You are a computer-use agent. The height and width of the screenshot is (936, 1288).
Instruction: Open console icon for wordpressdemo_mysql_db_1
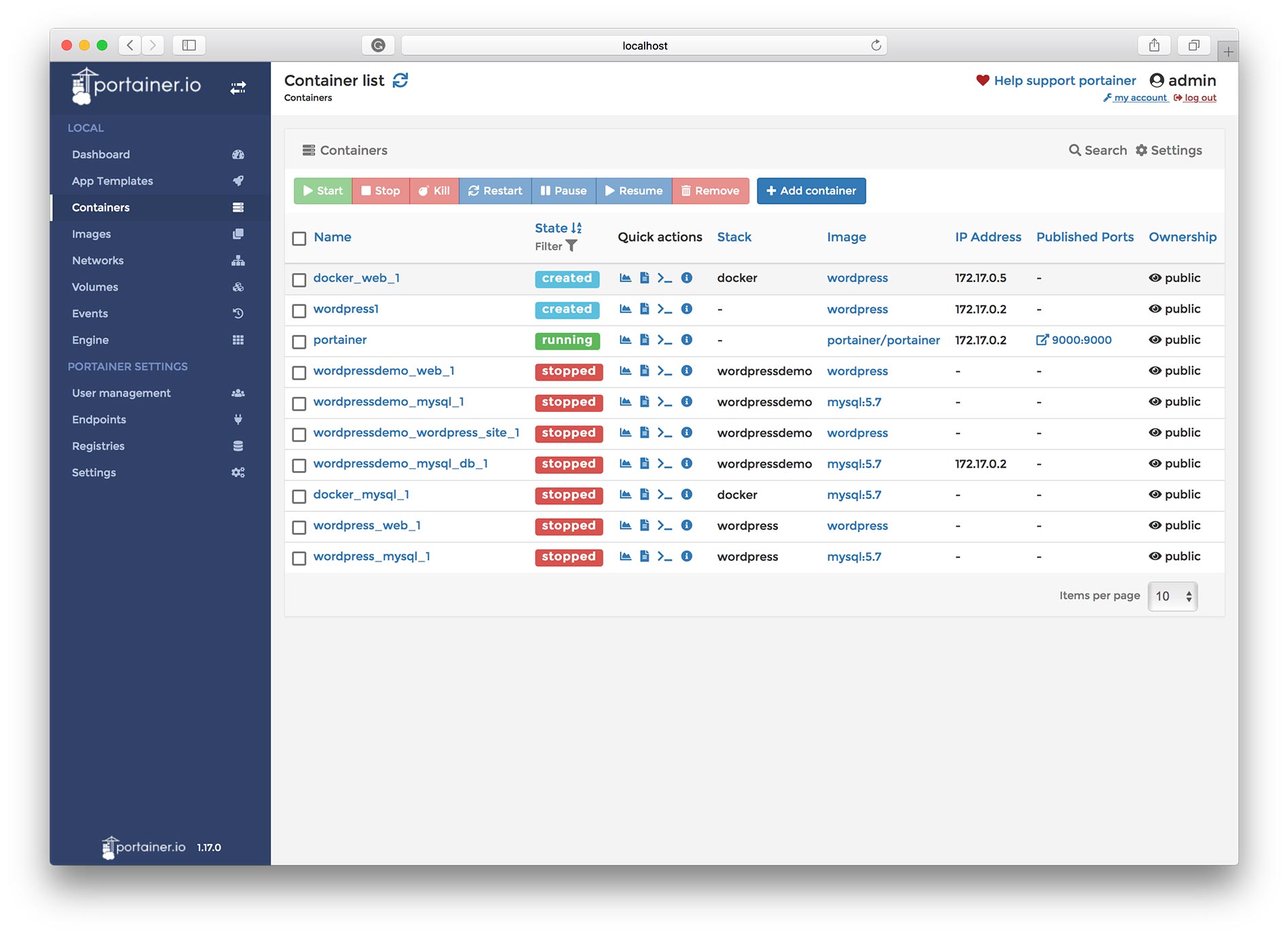(x=664, y=464)
